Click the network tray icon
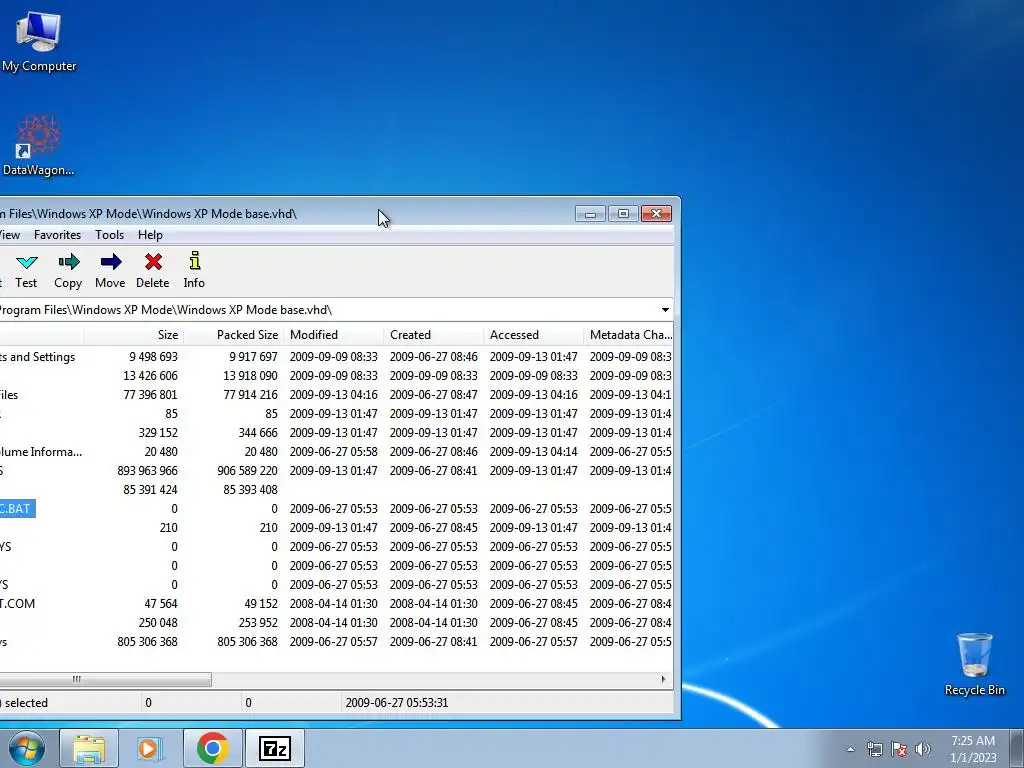Image resolution: width=1024 pixels, height=768 pixels. (x=874, y=750)
